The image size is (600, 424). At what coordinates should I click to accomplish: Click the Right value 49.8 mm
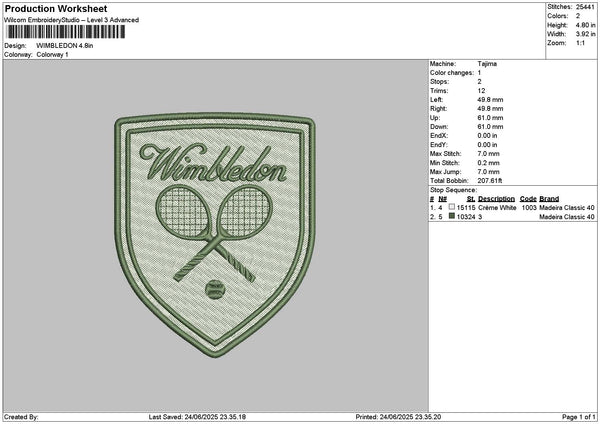pyautogui.click(x=490, y=109)
